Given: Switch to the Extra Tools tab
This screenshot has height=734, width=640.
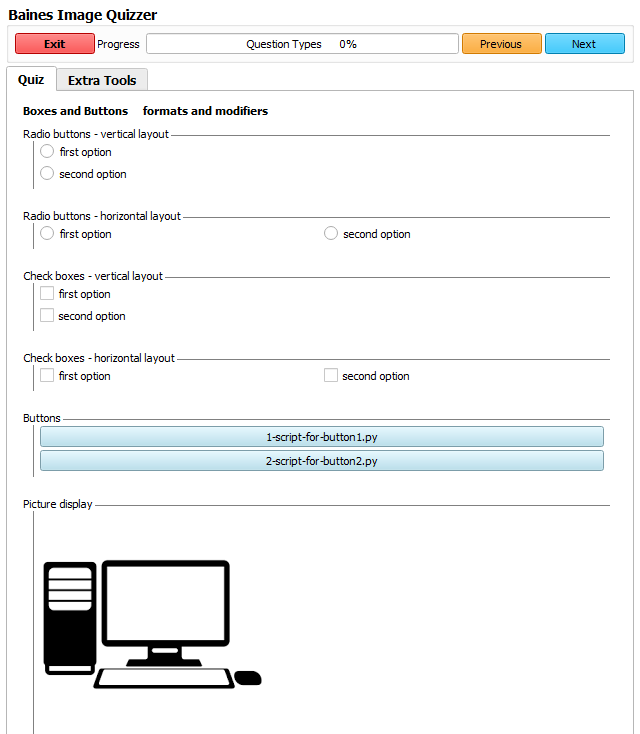Looking at the screenshot, I should 102,80.
